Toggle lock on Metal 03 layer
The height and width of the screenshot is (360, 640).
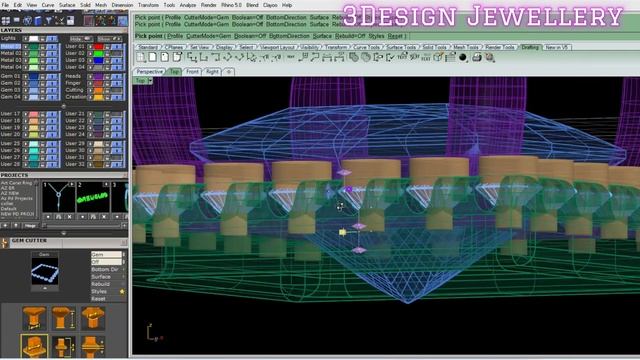(x=42, y=60)
